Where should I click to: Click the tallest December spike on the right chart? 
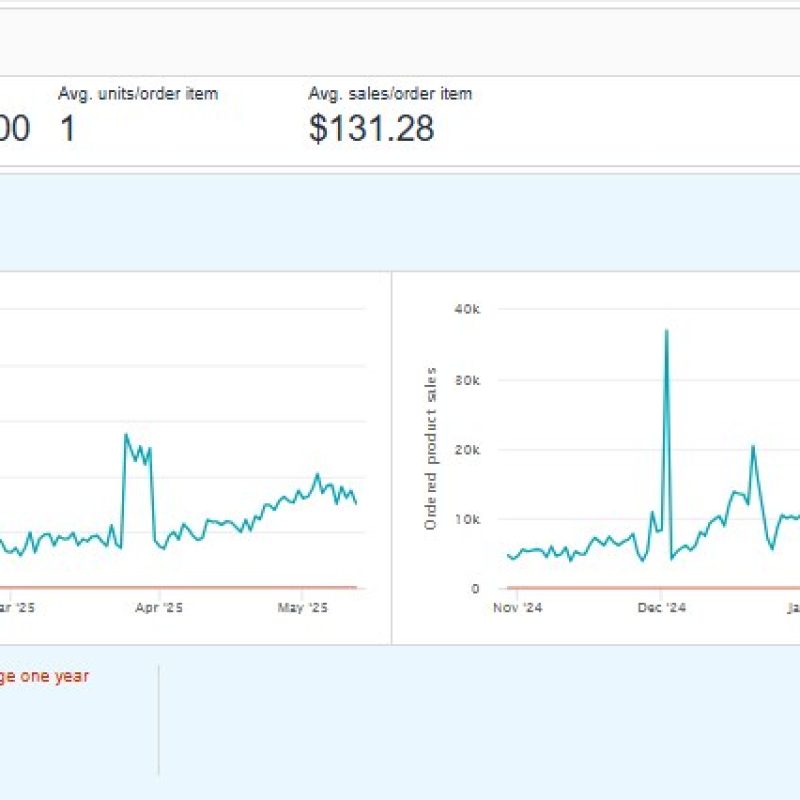tap(666, 330)
